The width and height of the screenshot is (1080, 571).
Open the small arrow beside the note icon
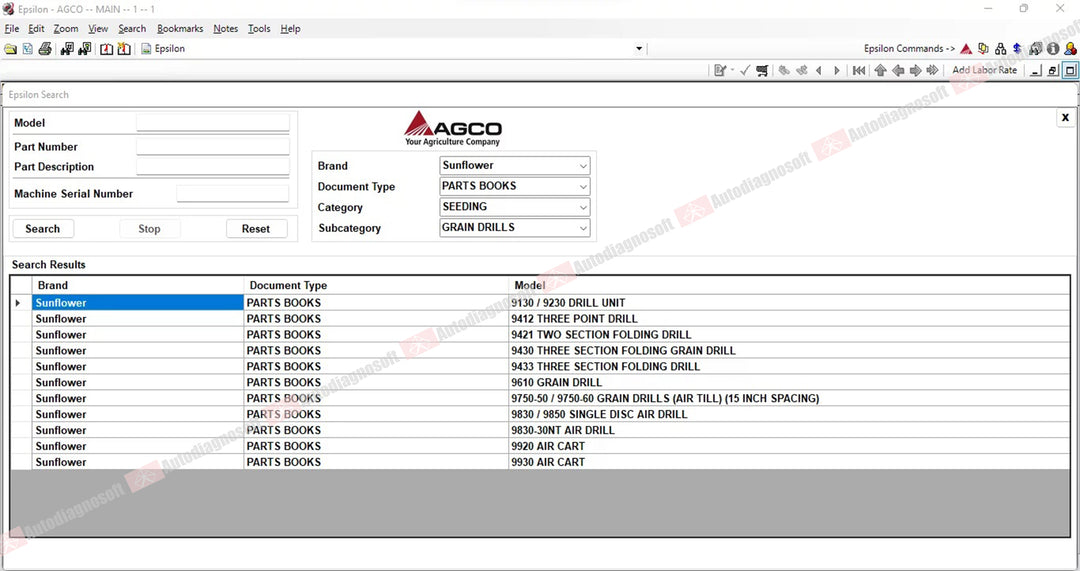[731, 70]
